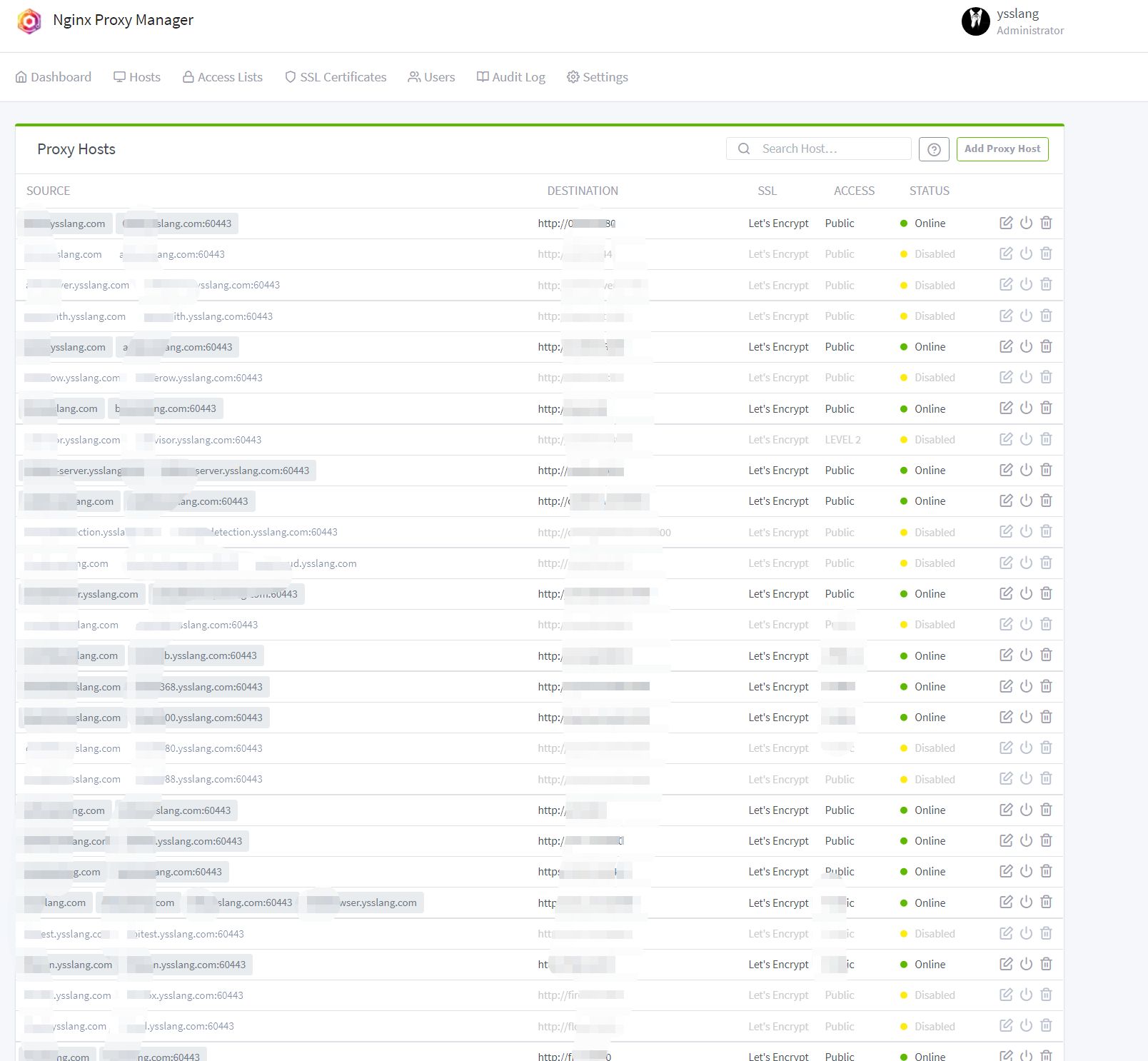The width and height of the screenshot is (1148, 1061).
Task: Click the Add Proxy Host button
Action: pyautogui.click(x=1002, y=149)
